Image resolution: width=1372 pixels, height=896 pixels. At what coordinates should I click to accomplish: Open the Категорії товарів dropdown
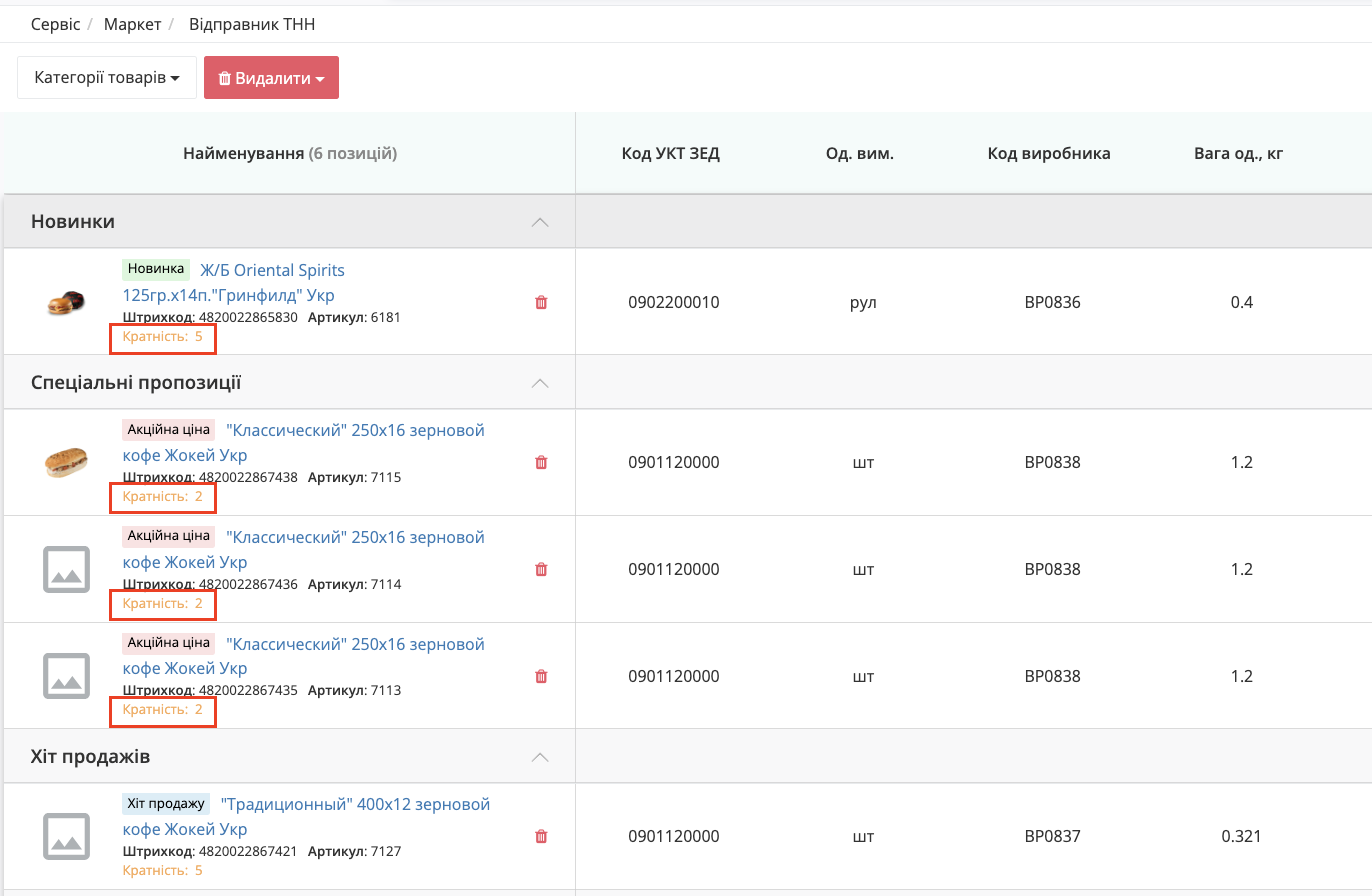107,77
